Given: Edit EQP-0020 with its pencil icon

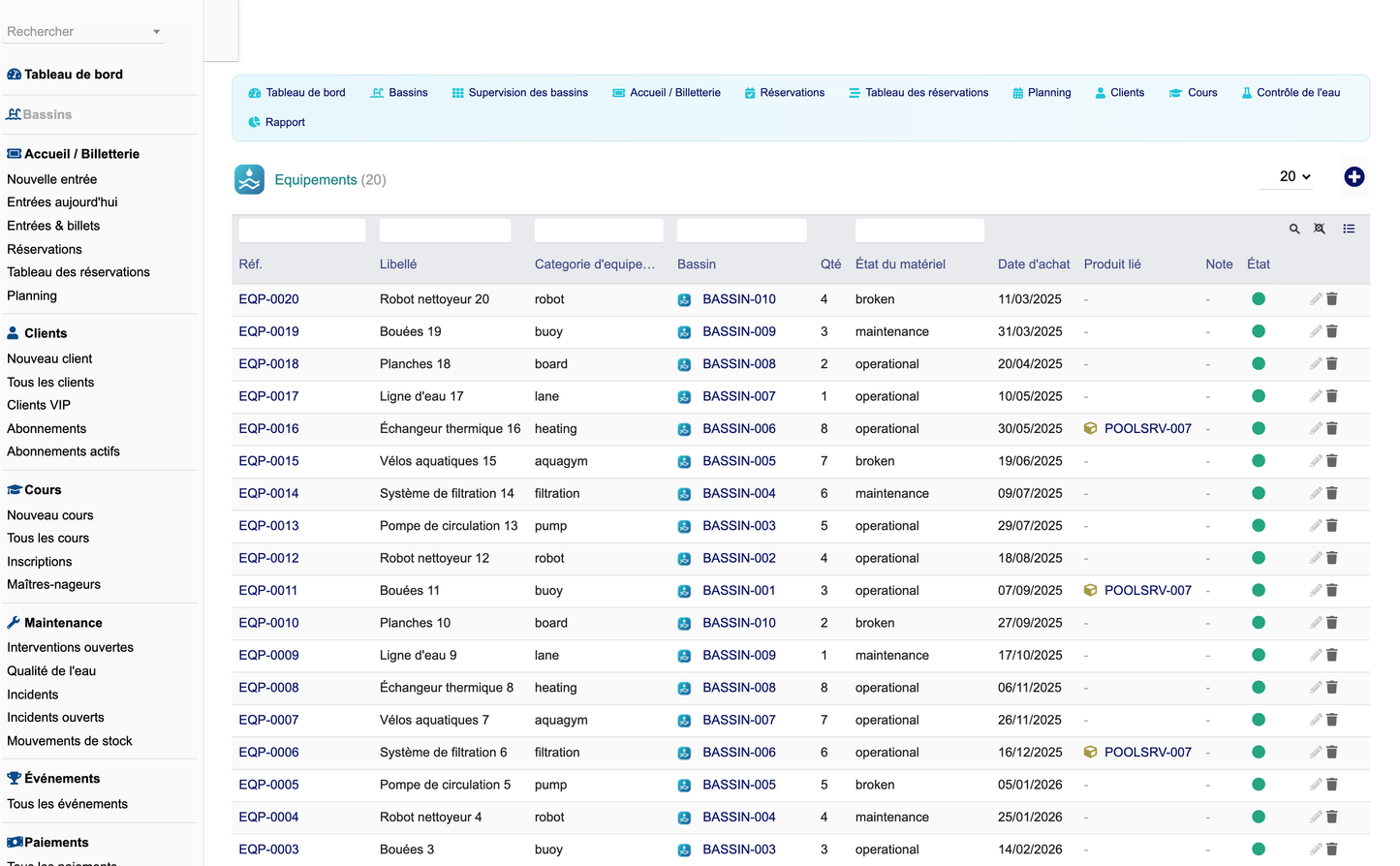Looking at the screenshot, I should pos(1316,299).
